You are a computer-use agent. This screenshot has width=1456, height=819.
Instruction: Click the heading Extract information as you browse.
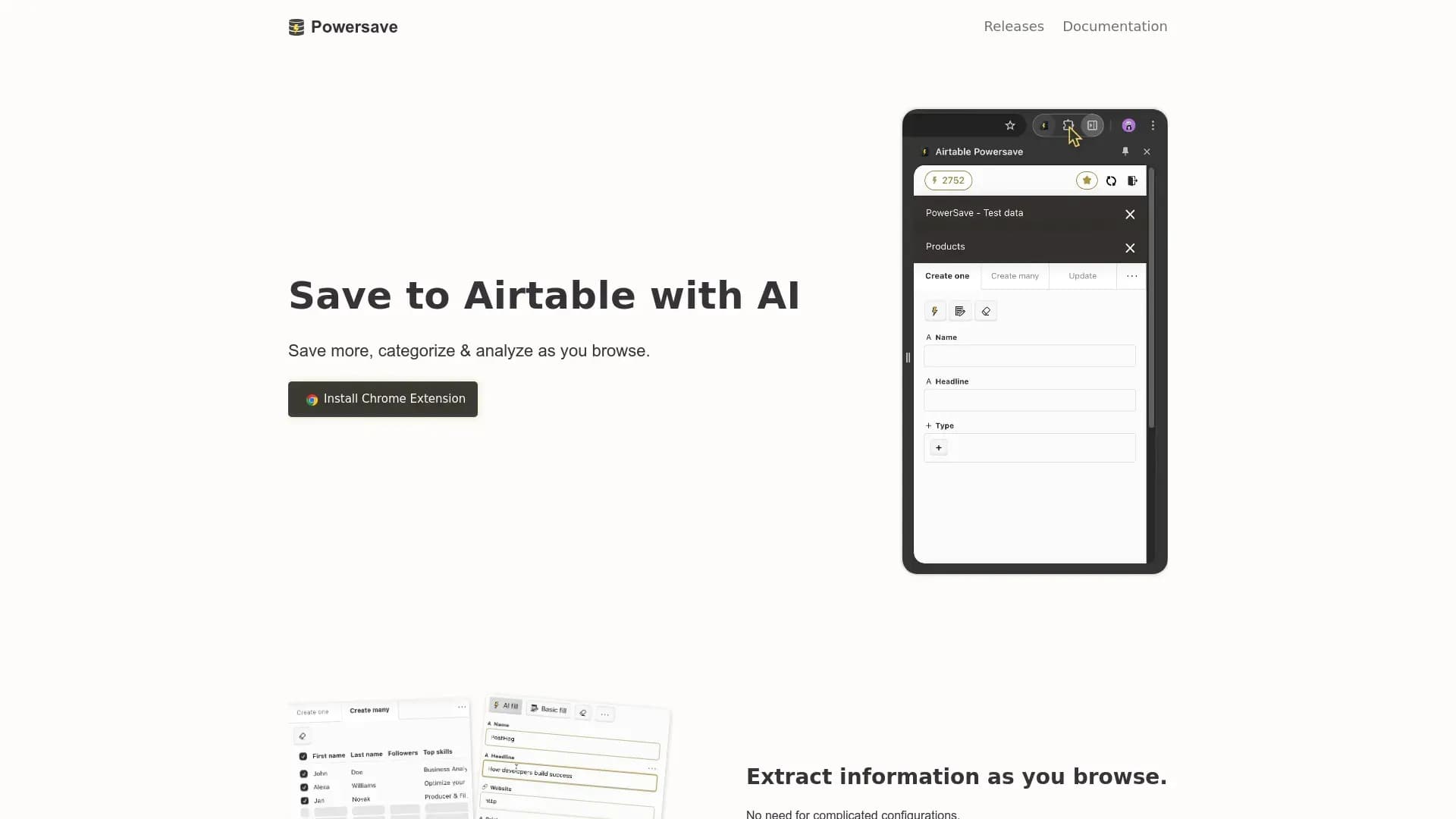(x=957, y=777)
